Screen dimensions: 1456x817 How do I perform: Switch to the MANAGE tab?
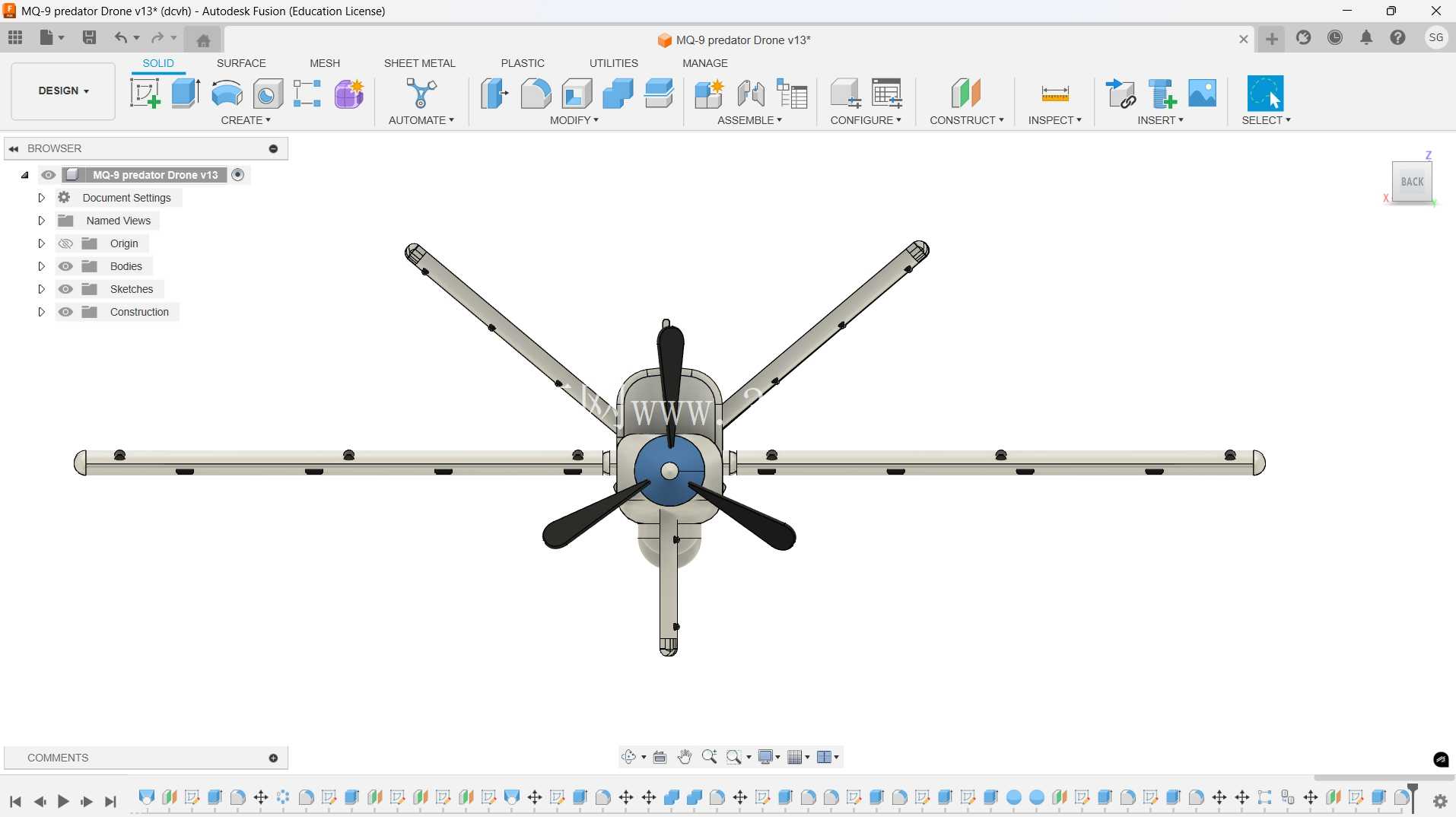(x=705, y=63)
